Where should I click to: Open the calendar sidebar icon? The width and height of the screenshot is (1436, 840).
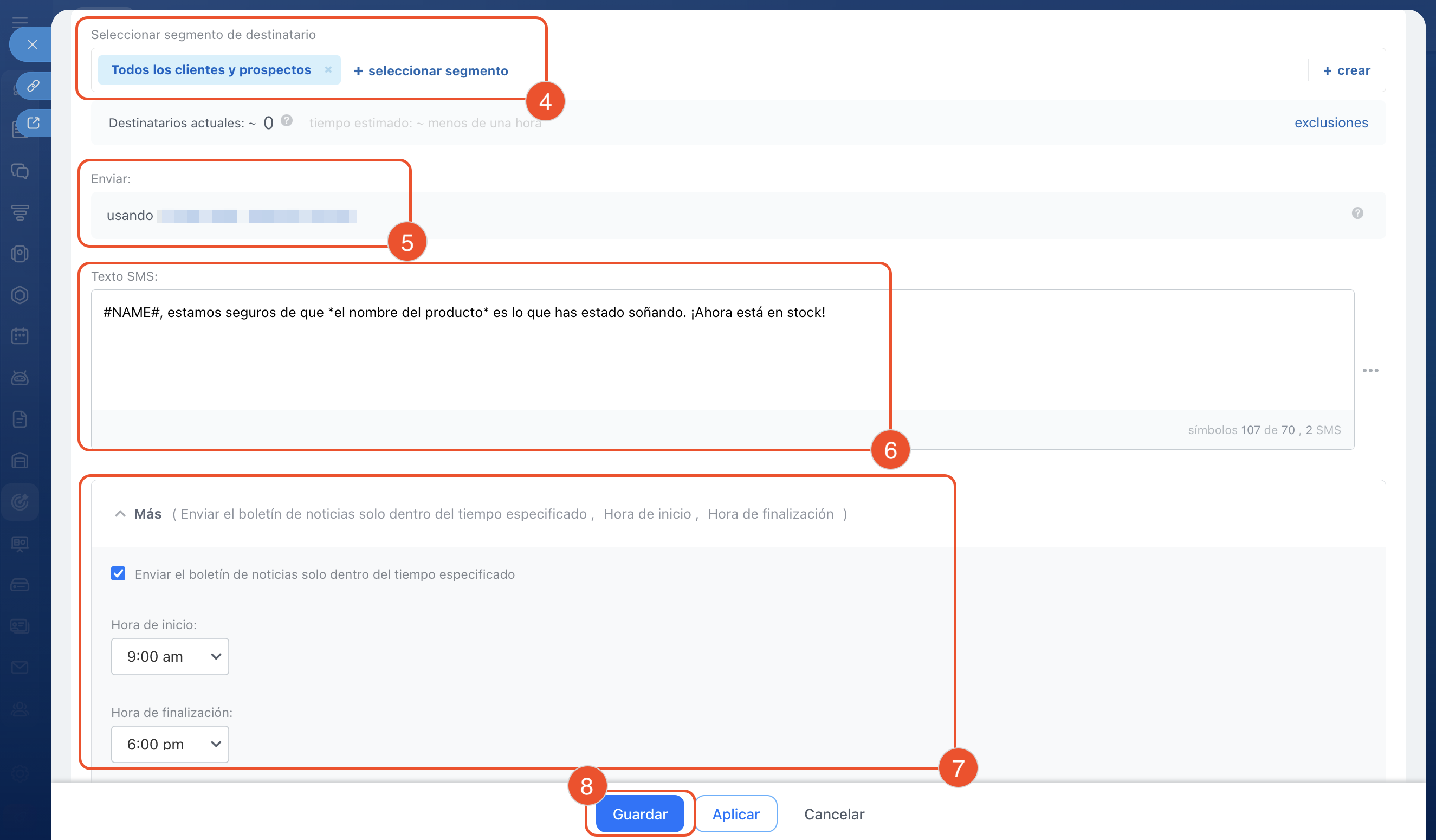tap(20, 336)
